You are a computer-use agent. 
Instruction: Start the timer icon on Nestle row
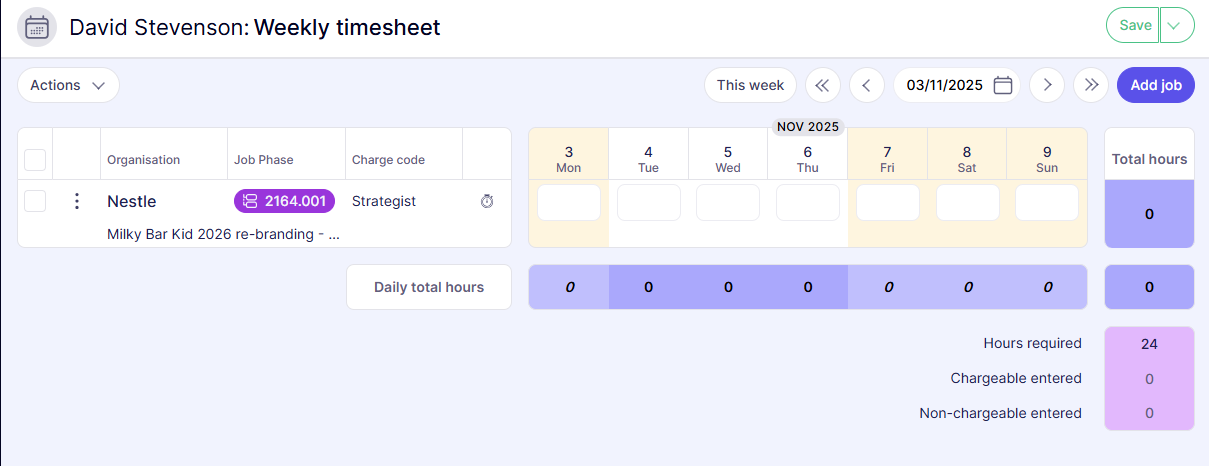coord(487,201)
